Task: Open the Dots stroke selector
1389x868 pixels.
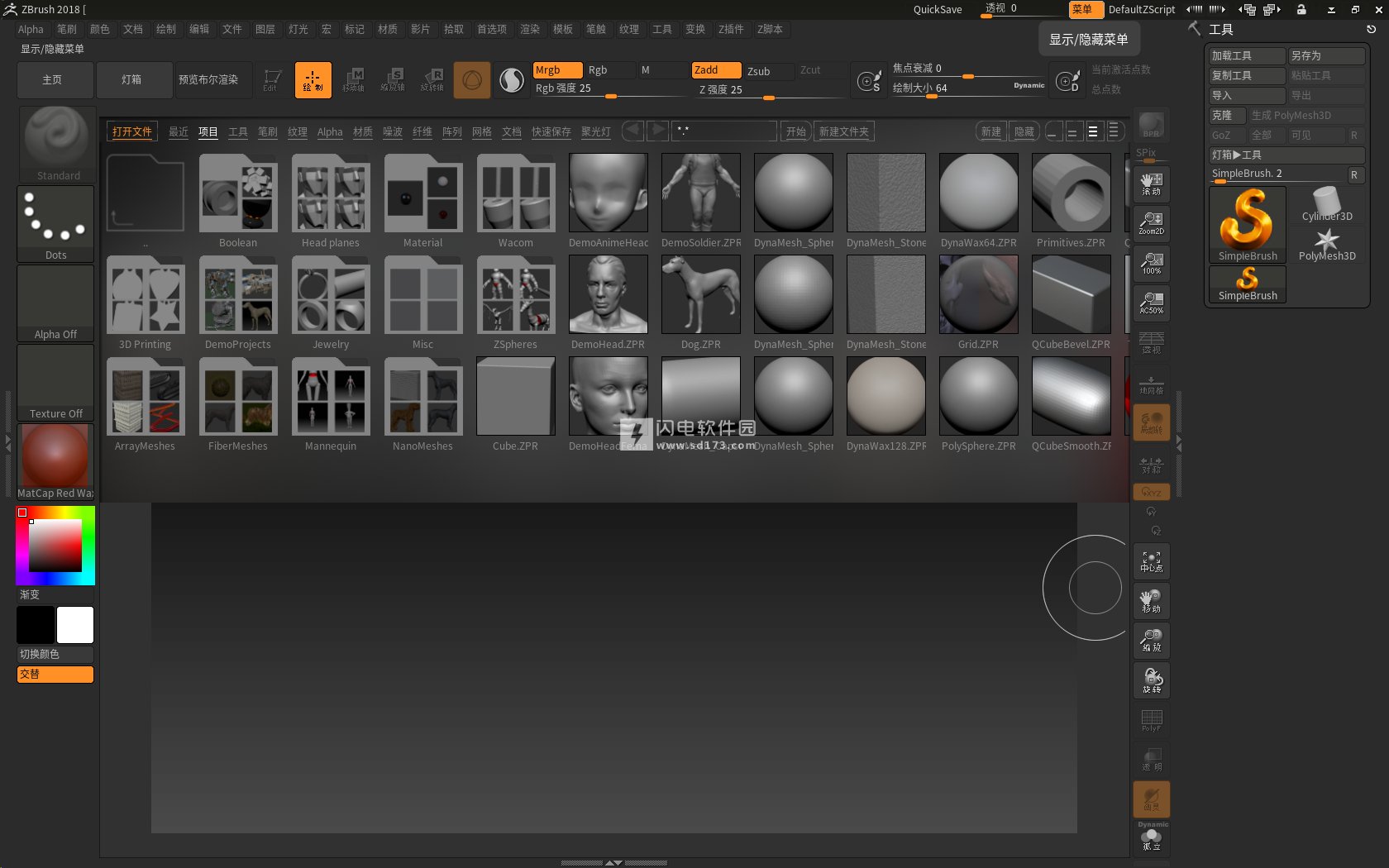Action: click(x=56, y=223)
